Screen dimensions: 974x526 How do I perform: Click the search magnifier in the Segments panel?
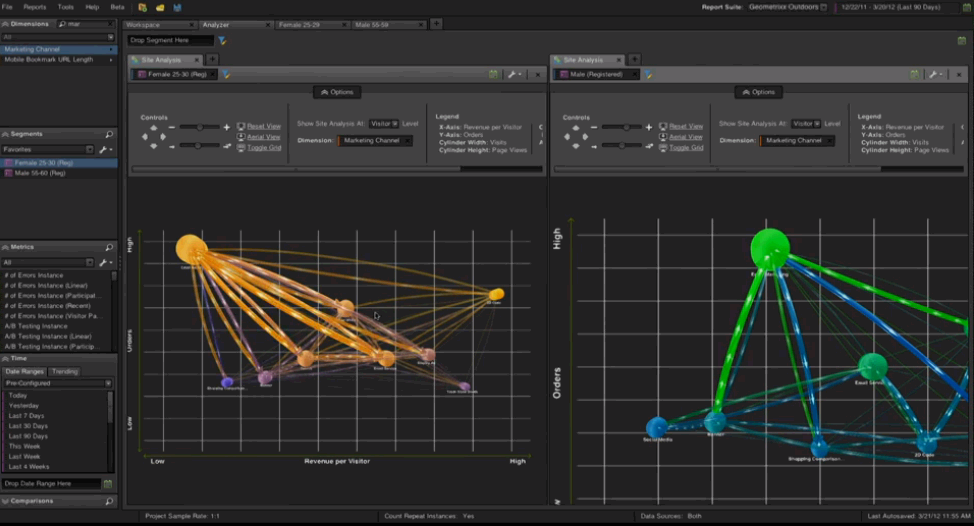tap(109, 134)
